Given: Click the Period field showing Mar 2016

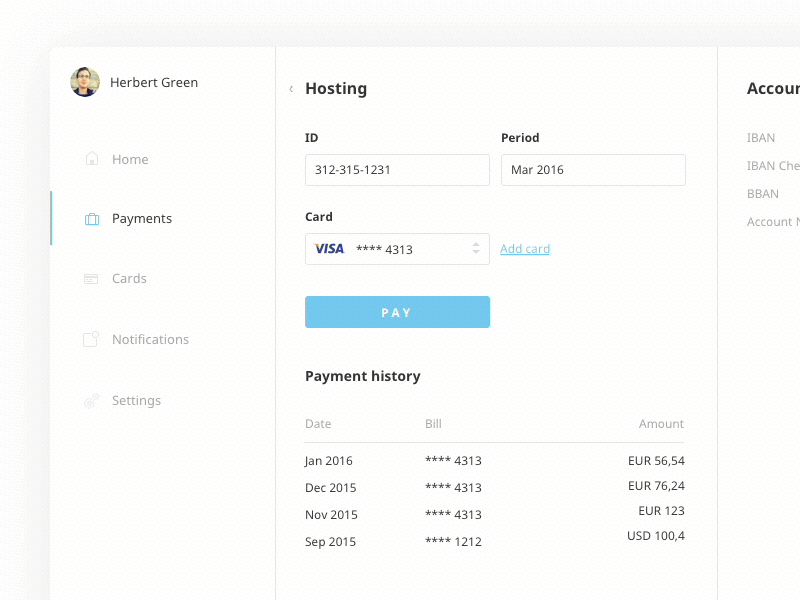Looking at the screenshot, I should point(592,169).
